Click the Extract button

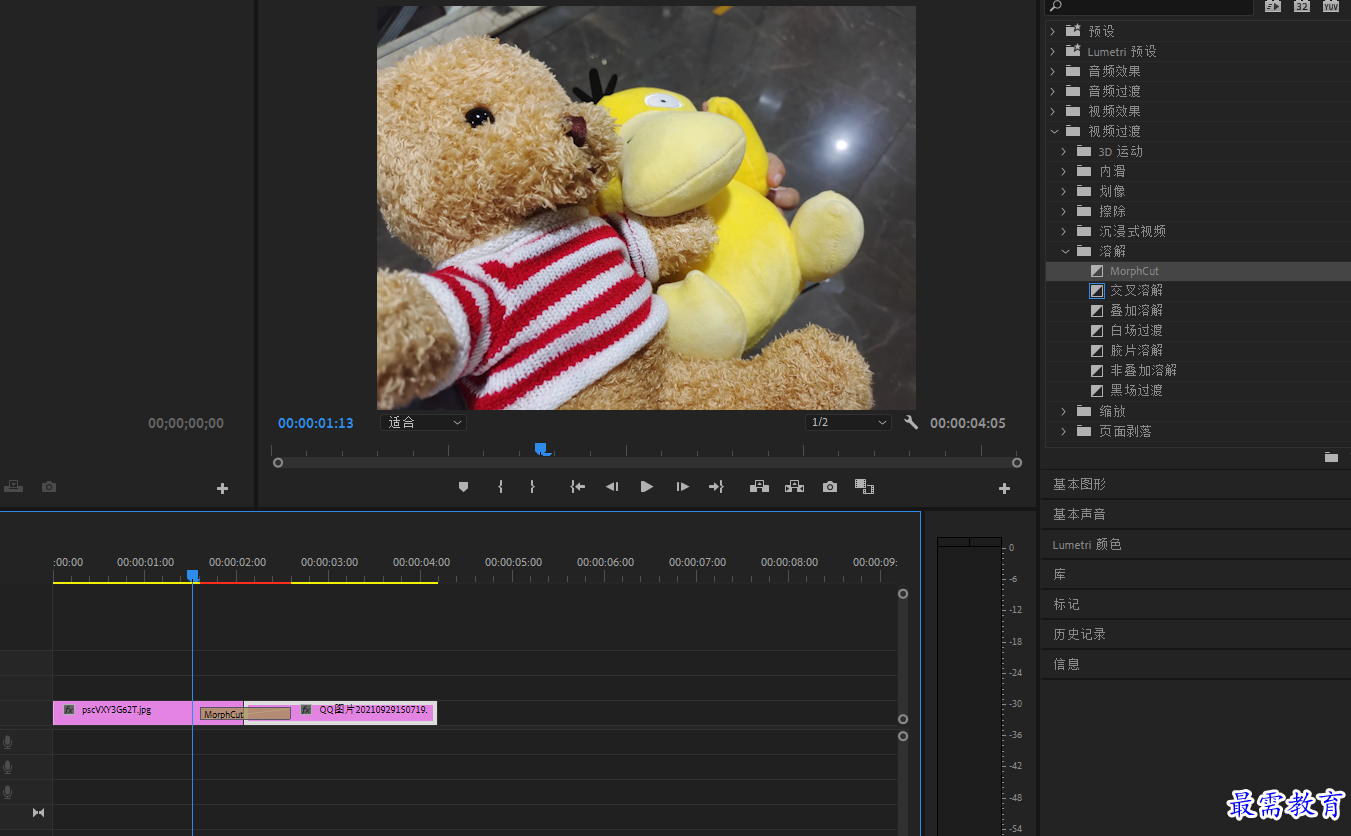pyautogui.click(x=795, y=487)
